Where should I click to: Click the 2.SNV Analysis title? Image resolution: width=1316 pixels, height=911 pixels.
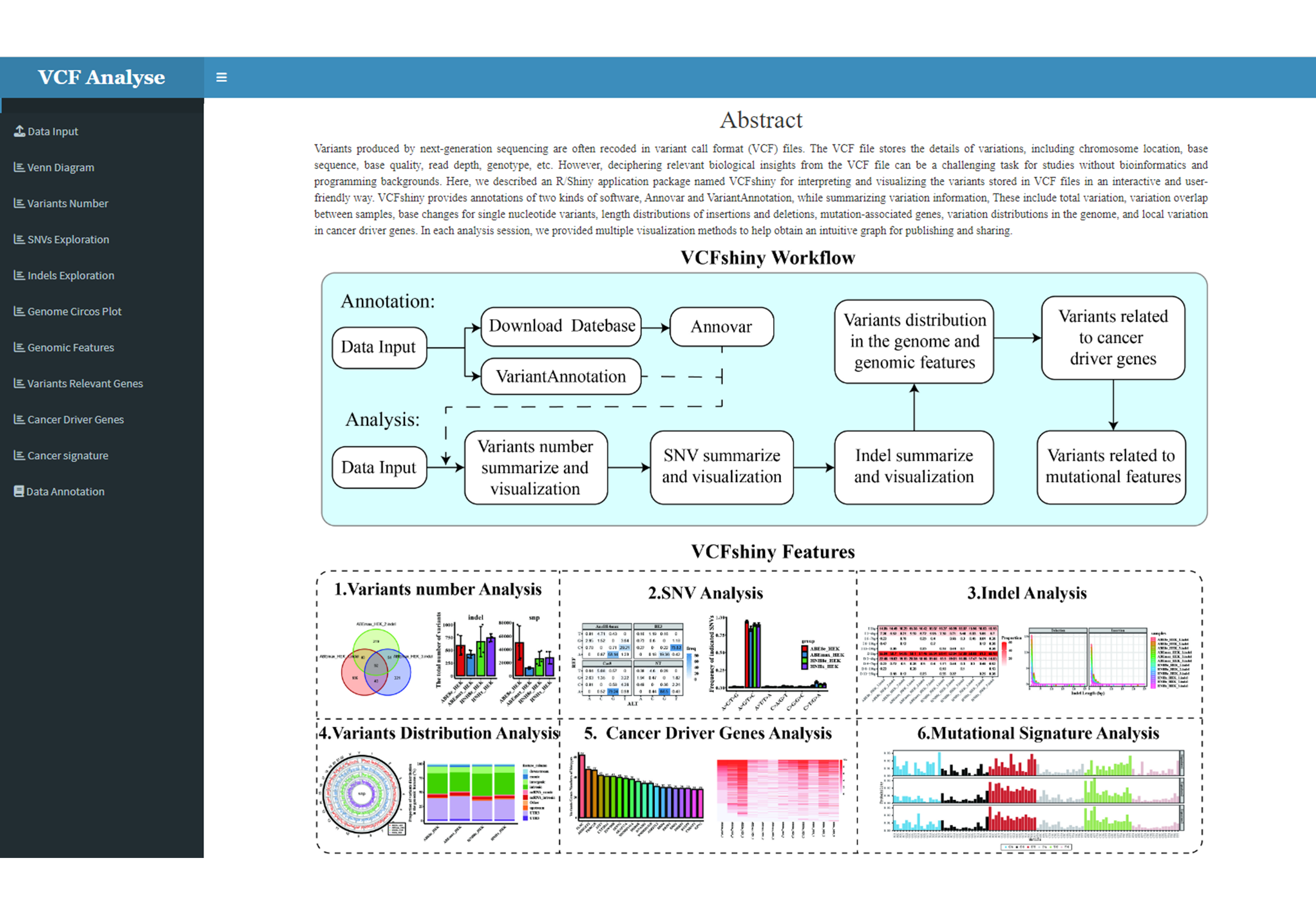[705, 593]
